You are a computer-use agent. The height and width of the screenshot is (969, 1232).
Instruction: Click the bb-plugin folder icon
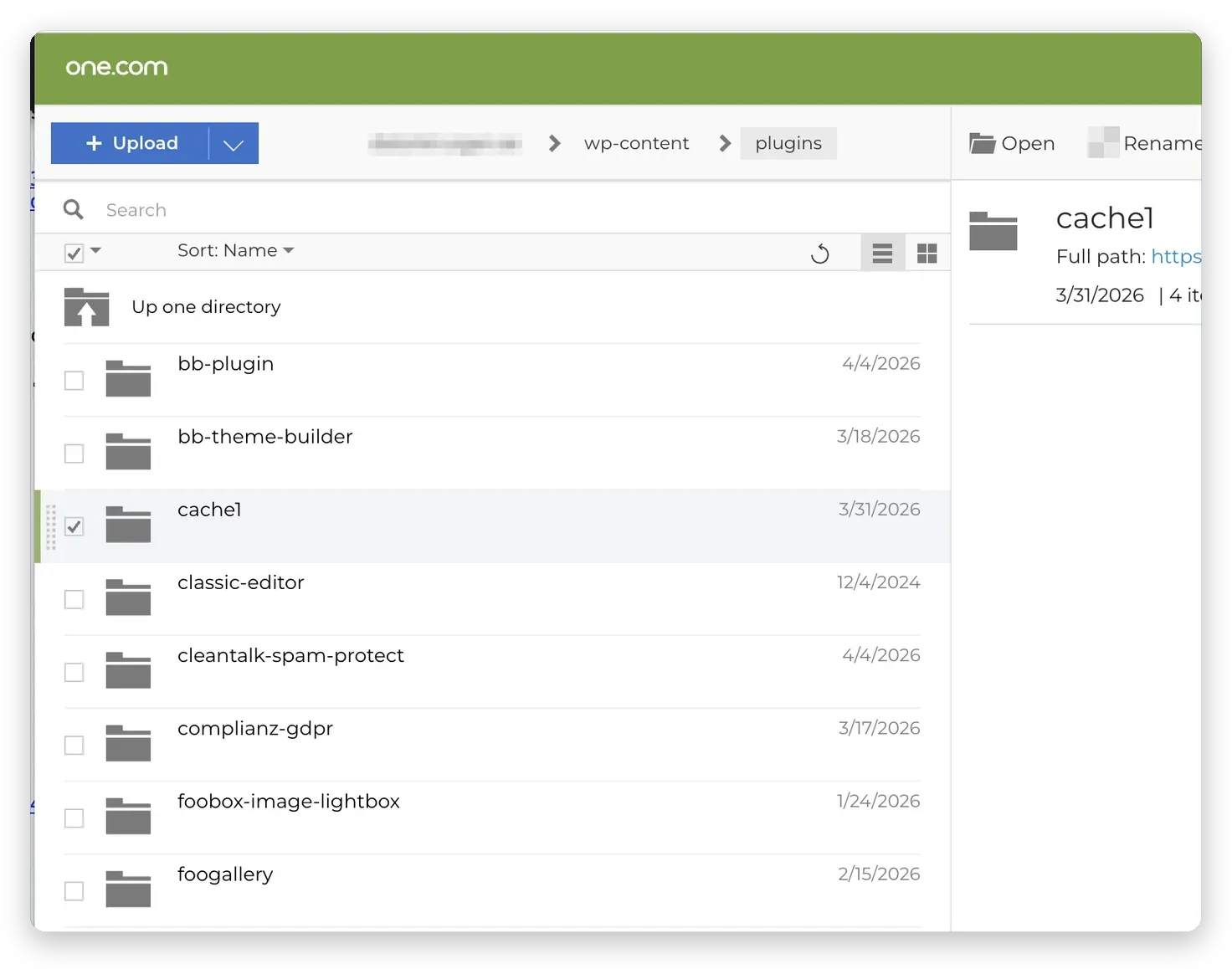(128, 378)
